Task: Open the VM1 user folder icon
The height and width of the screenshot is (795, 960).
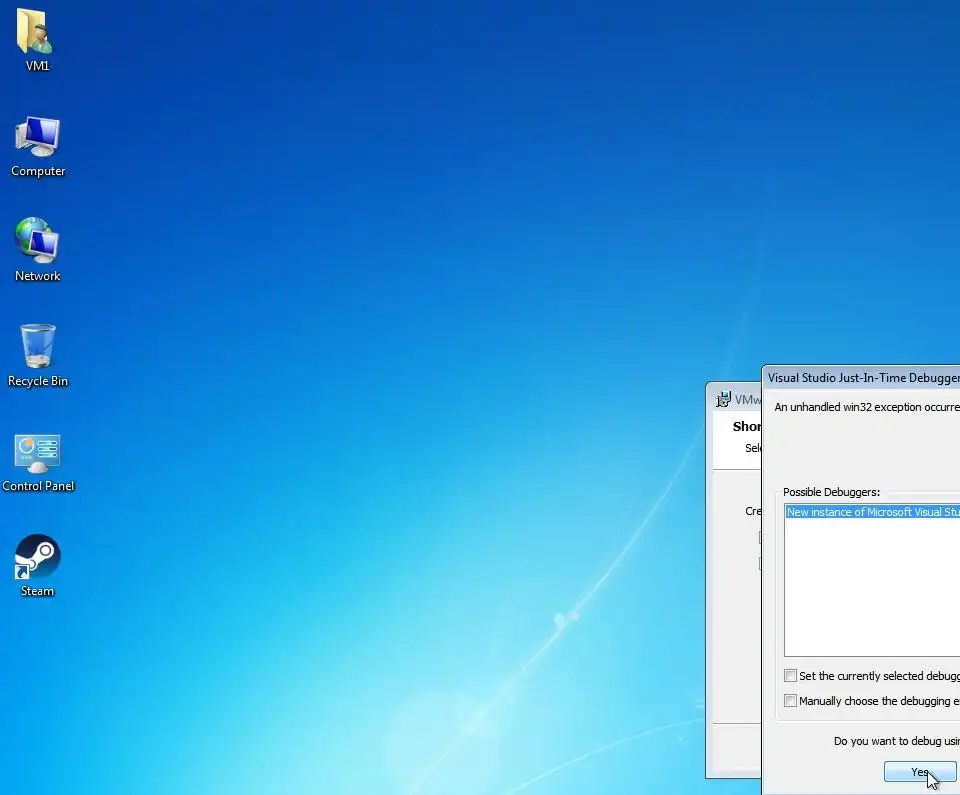Action: click(36, 31)
